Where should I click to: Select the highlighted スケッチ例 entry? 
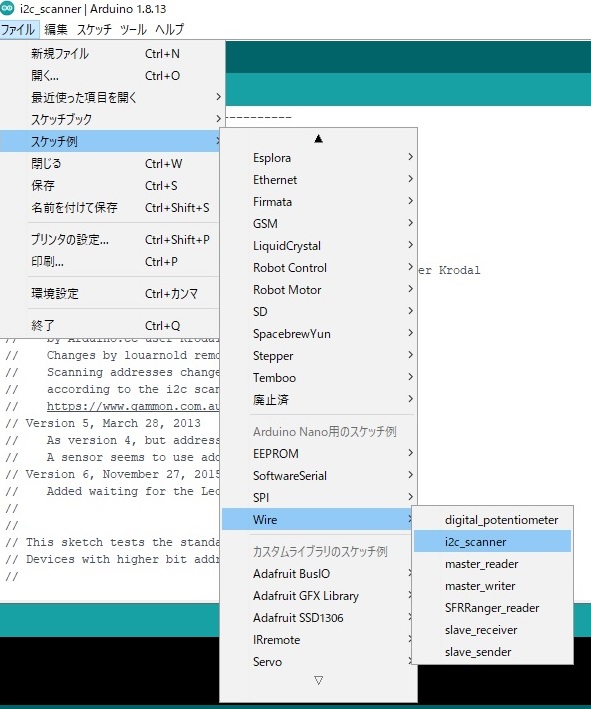click(109, 142)
